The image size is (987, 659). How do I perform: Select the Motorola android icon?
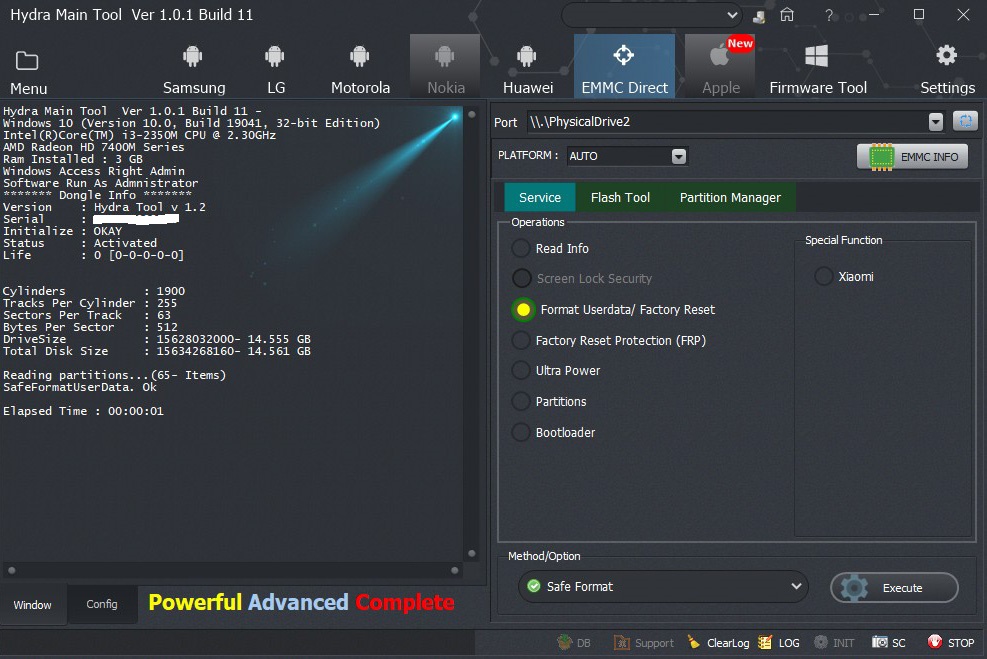pyautogui.click(x=359, y=57)
